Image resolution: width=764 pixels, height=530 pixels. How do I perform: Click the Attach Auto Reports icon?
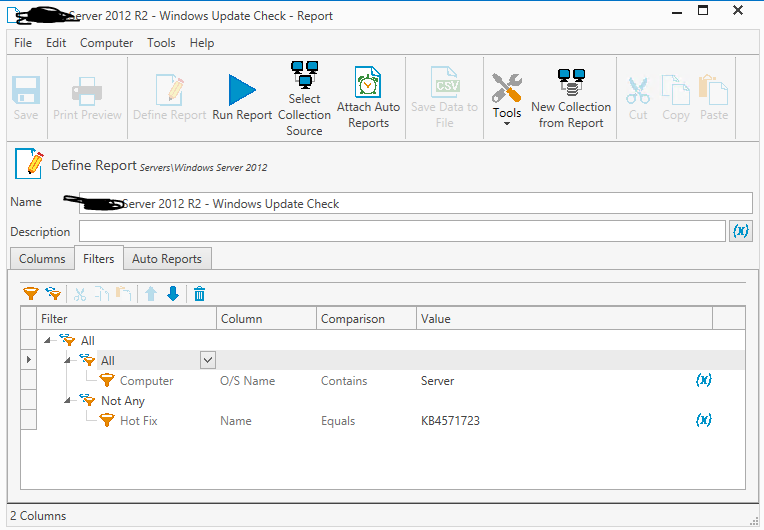coord(368,82)
